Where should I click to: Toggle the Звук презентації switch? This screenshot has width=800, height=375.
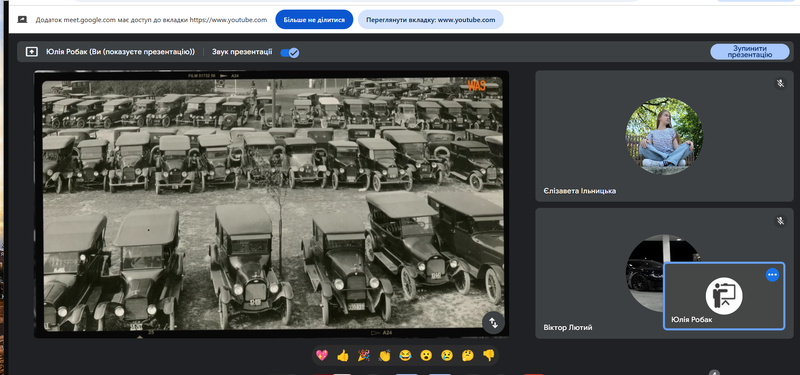290,52
